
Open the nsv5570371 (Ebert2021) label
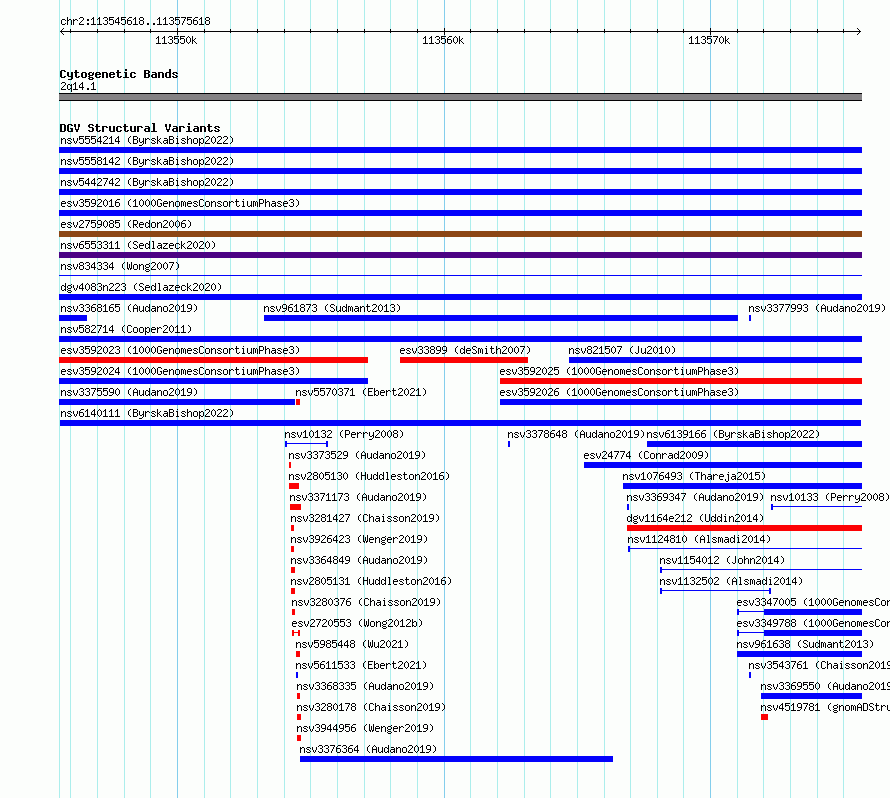point(361,392)
